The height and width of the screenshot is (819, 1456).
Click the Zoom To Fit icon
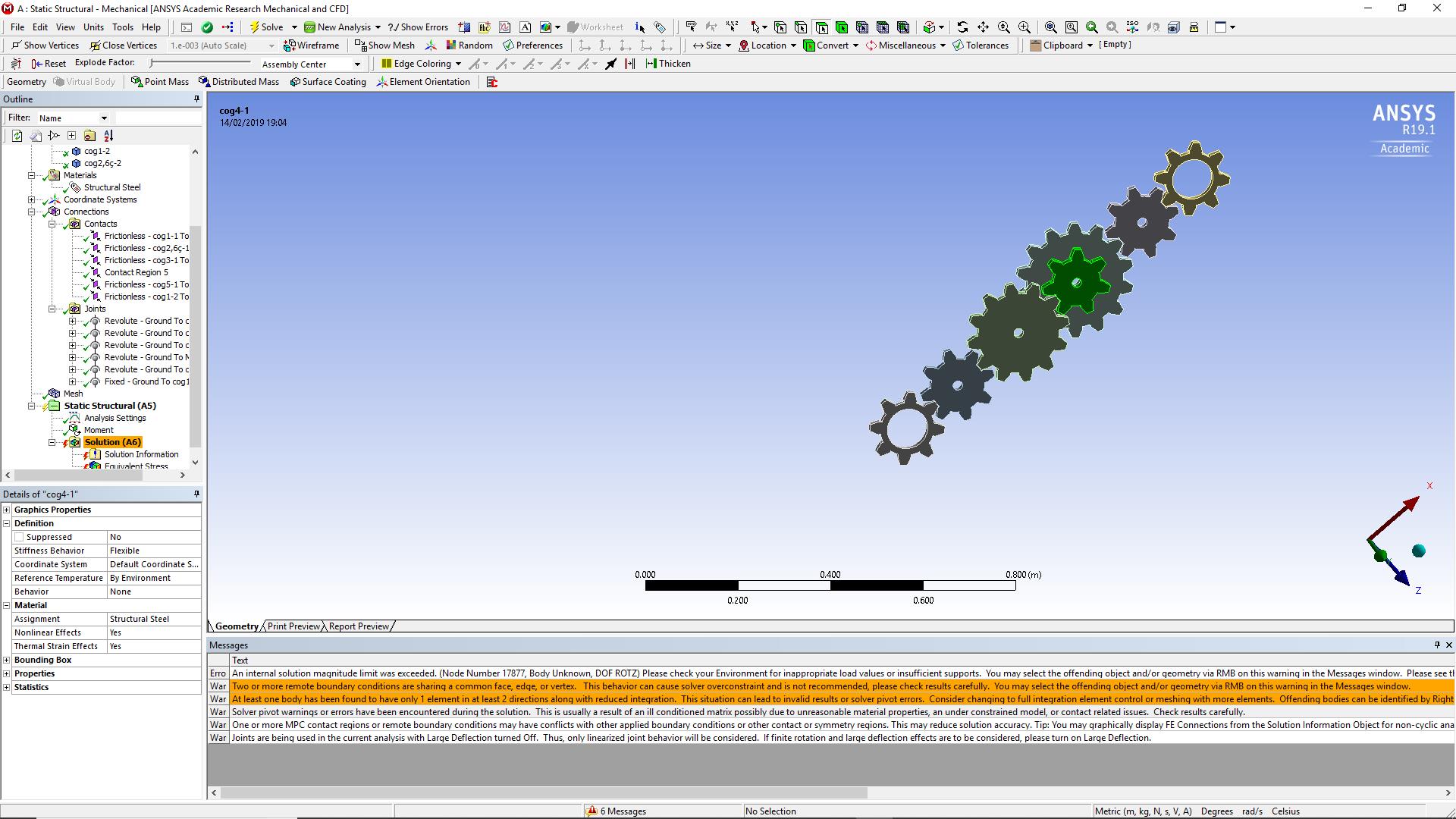click(1050, 27)
